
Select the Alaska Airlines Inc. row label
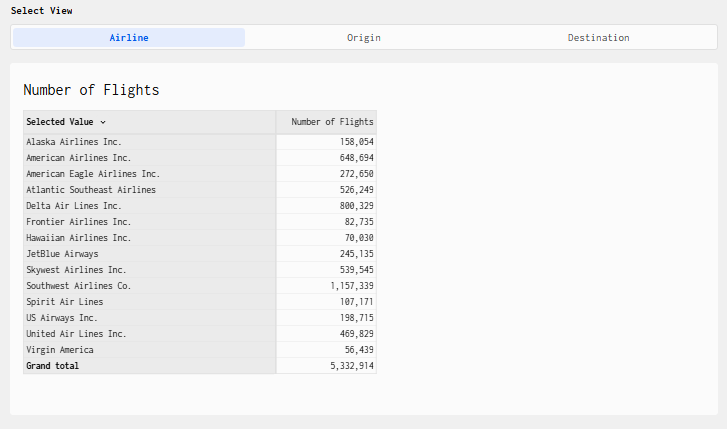click(x=74, y=142)
